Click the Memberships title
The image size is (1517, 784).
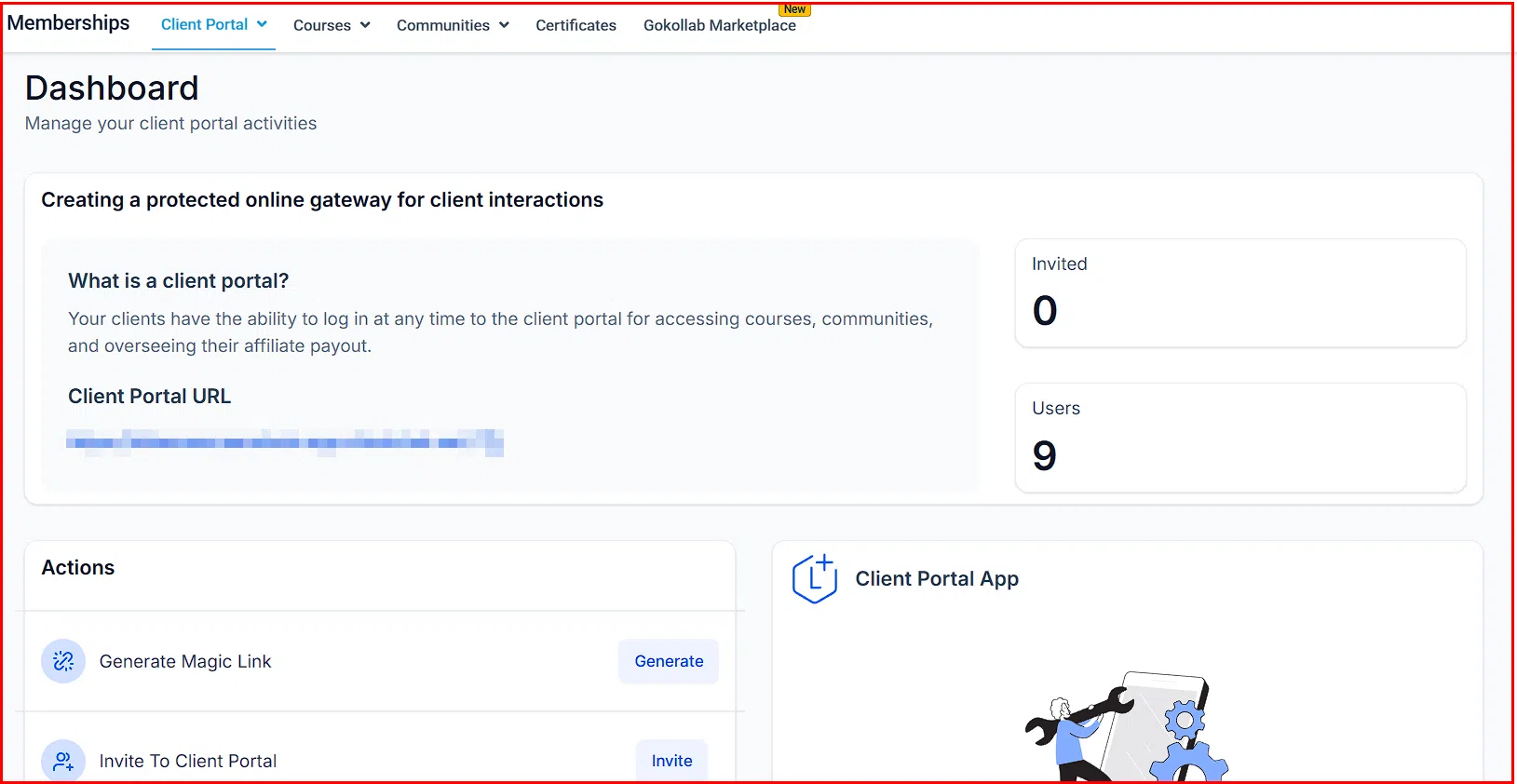pyautogui.click(x=69, y=23)
